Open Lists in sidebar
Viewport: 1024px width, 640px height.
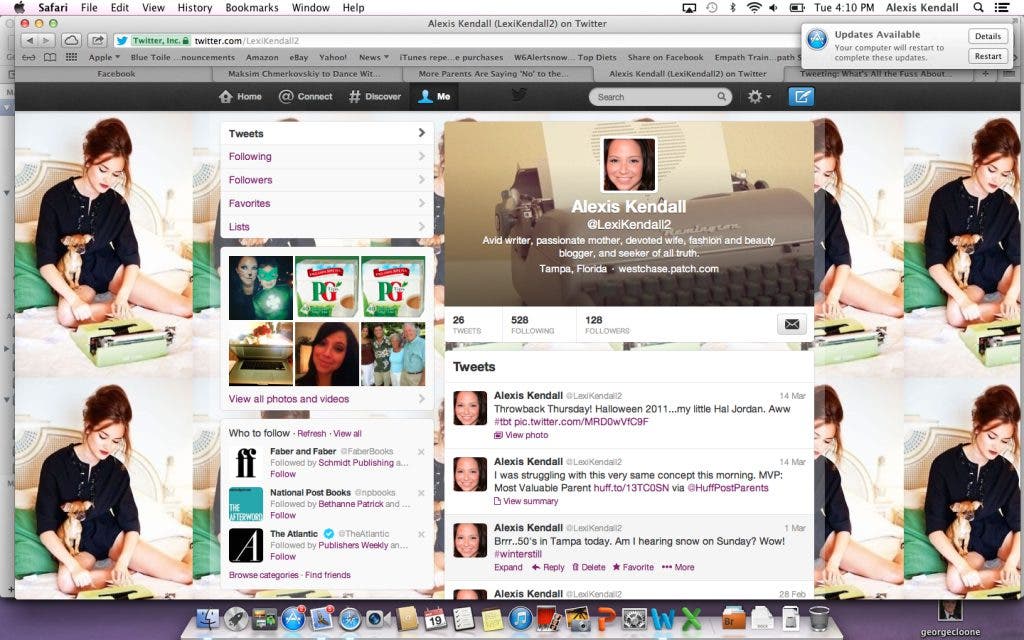click(327, 227)
